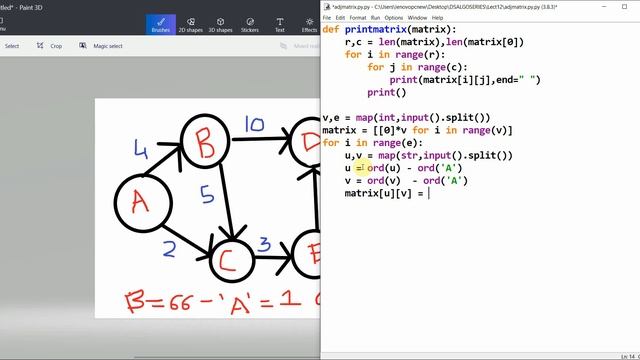Open the Run menu in IDLE
This screenshot has height=360, width=640.
pos(375,18)
